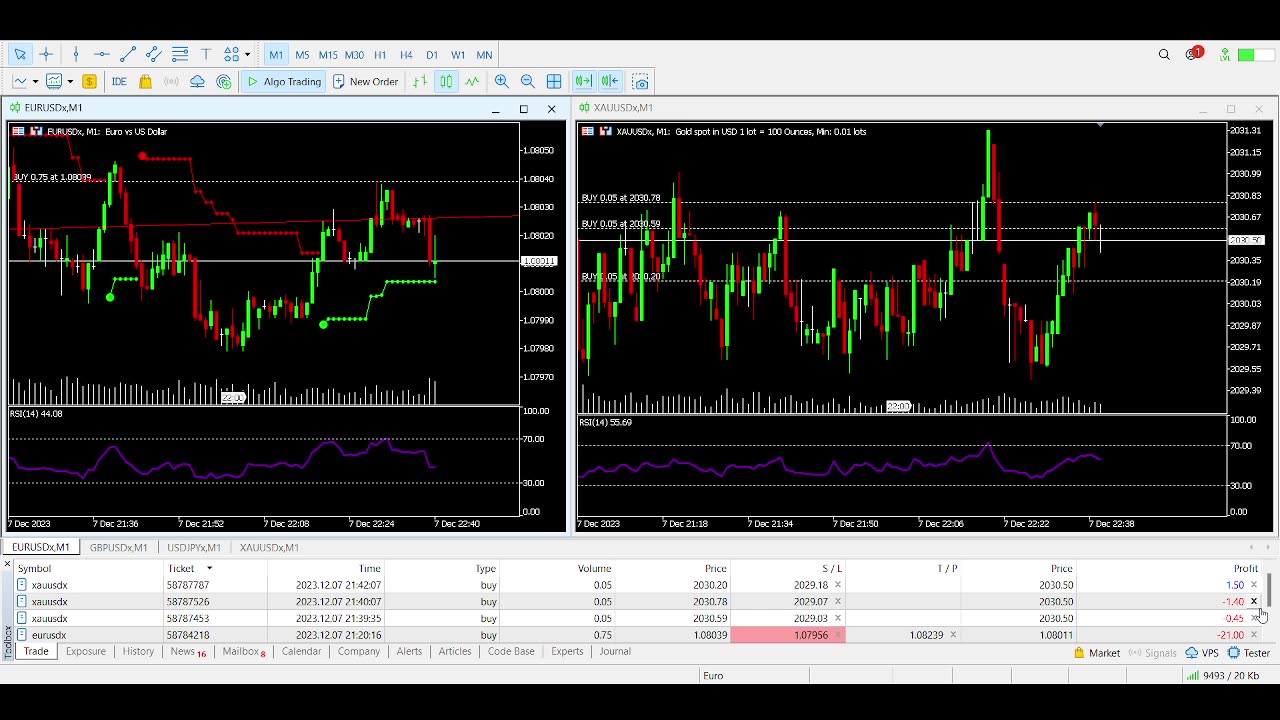The image size is (1280, 720).
Task: Close the Toolbox panel
Action: click(7, 565)
